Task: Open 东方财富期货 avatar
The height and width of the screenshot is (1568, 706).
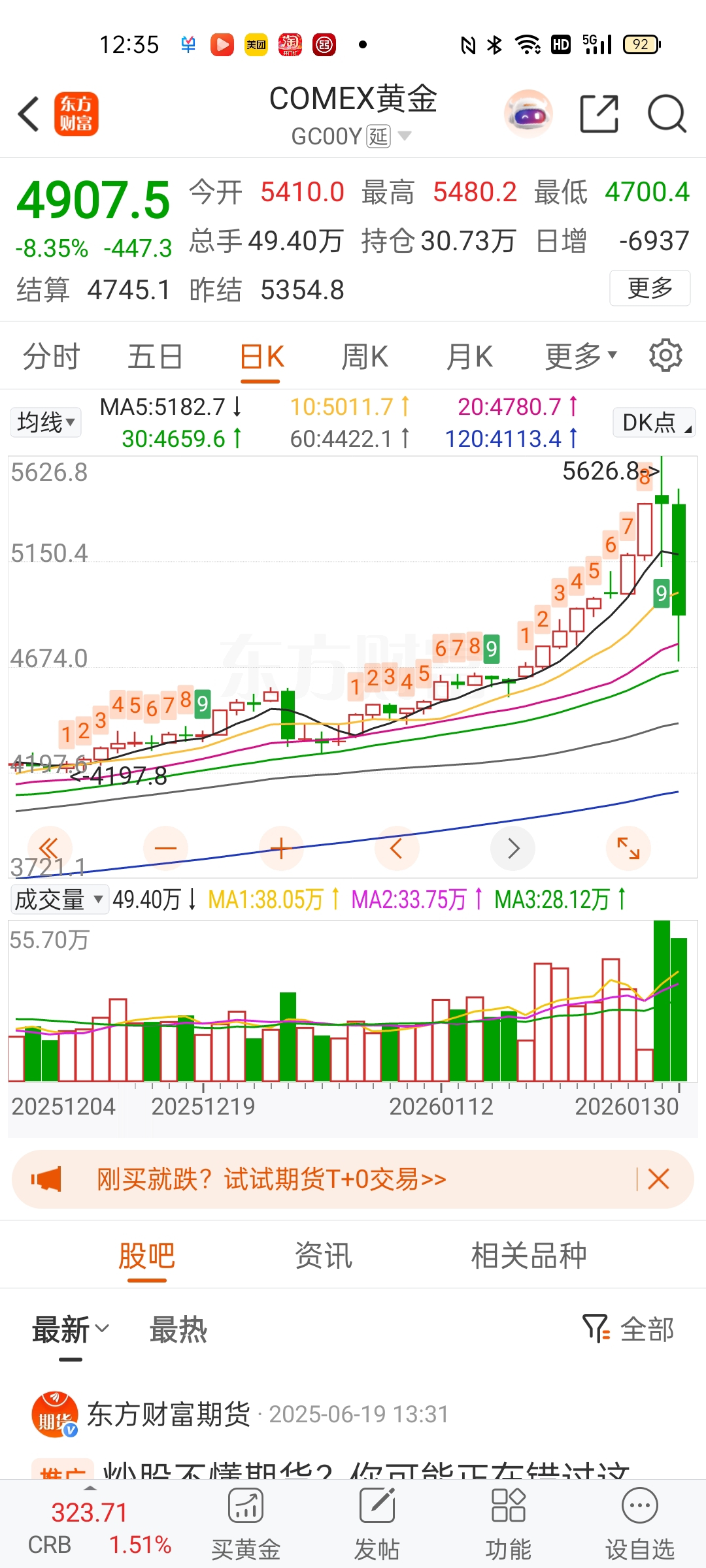Action: (55, 1414)
